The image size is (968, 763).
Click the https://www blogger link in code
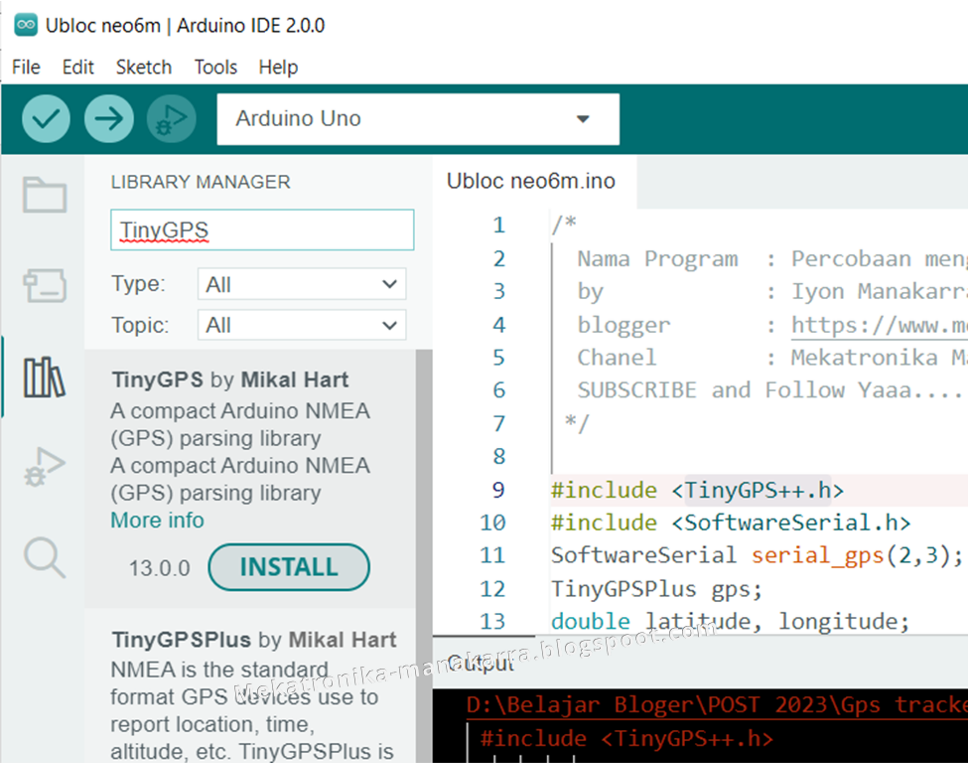click(x=879, y=325)
